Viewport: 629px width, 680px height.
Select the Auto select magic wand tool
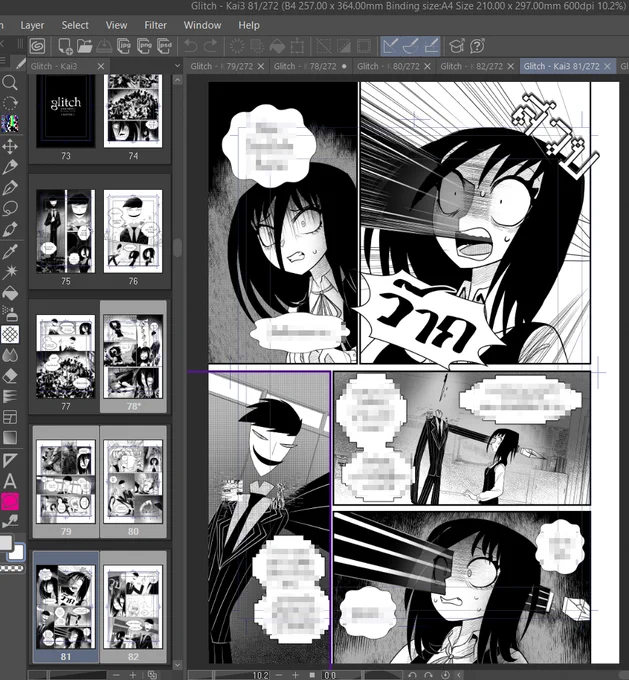click(10, 271)
